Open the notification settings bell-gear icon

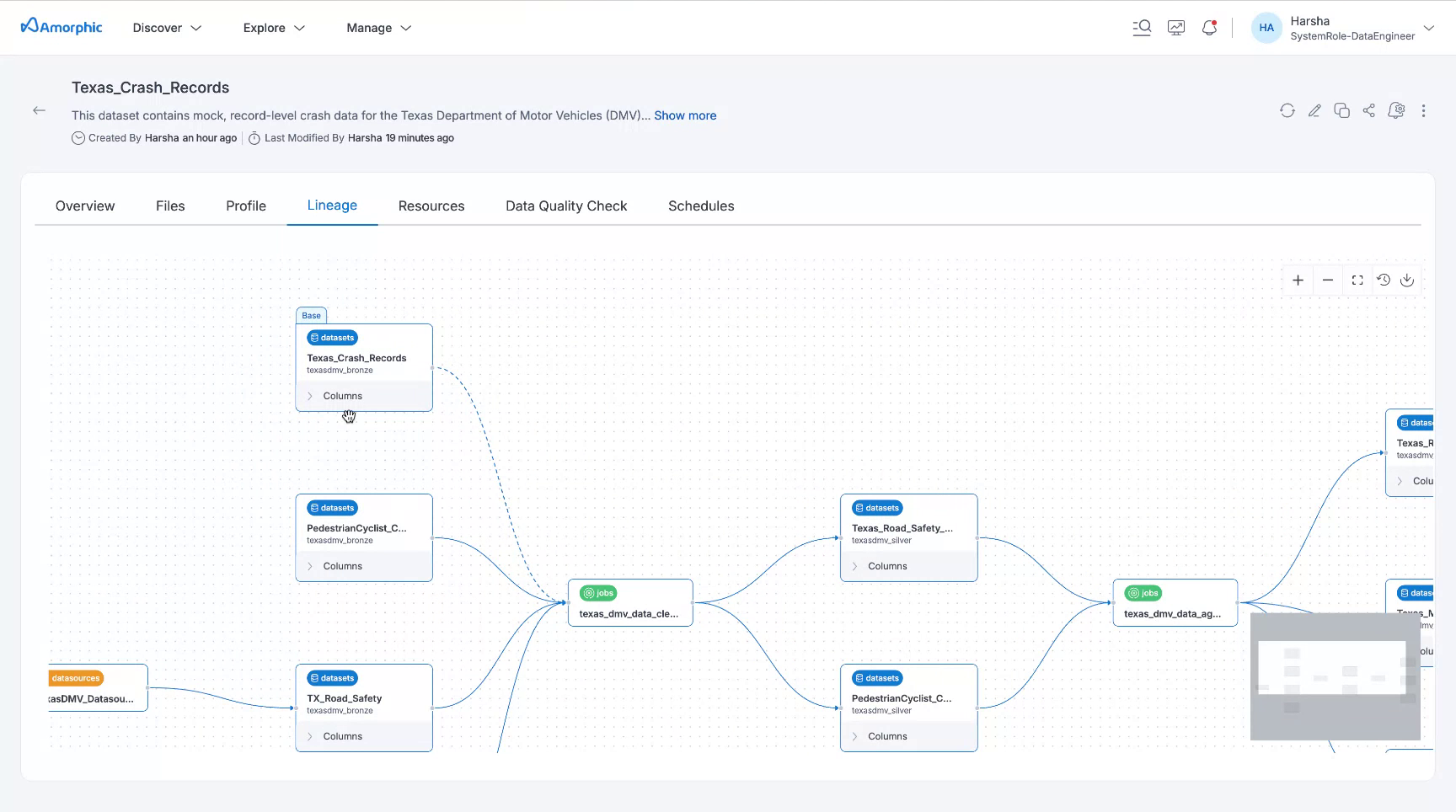click(x=1396, y=110)
